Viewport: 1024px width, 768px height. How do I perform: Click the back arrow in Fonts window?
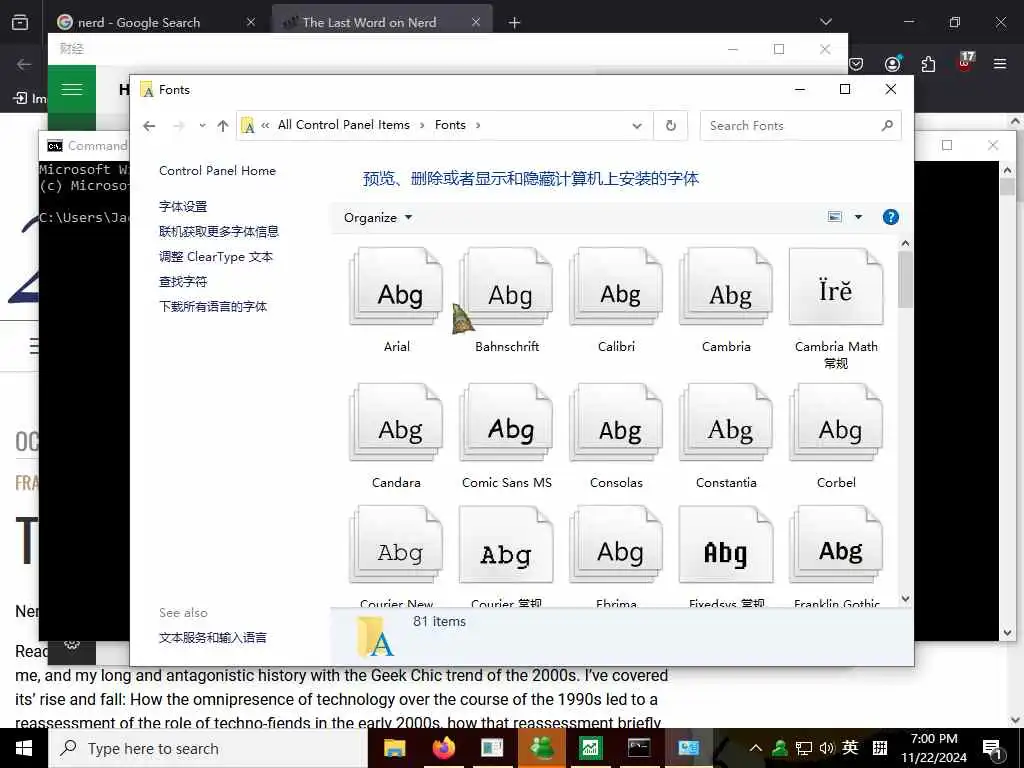(149, 125)
